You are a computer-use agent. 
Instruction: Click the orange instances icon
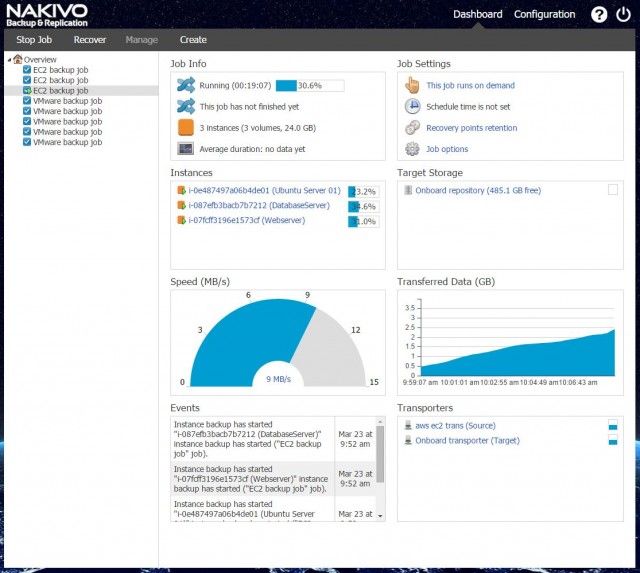[186, 127]
